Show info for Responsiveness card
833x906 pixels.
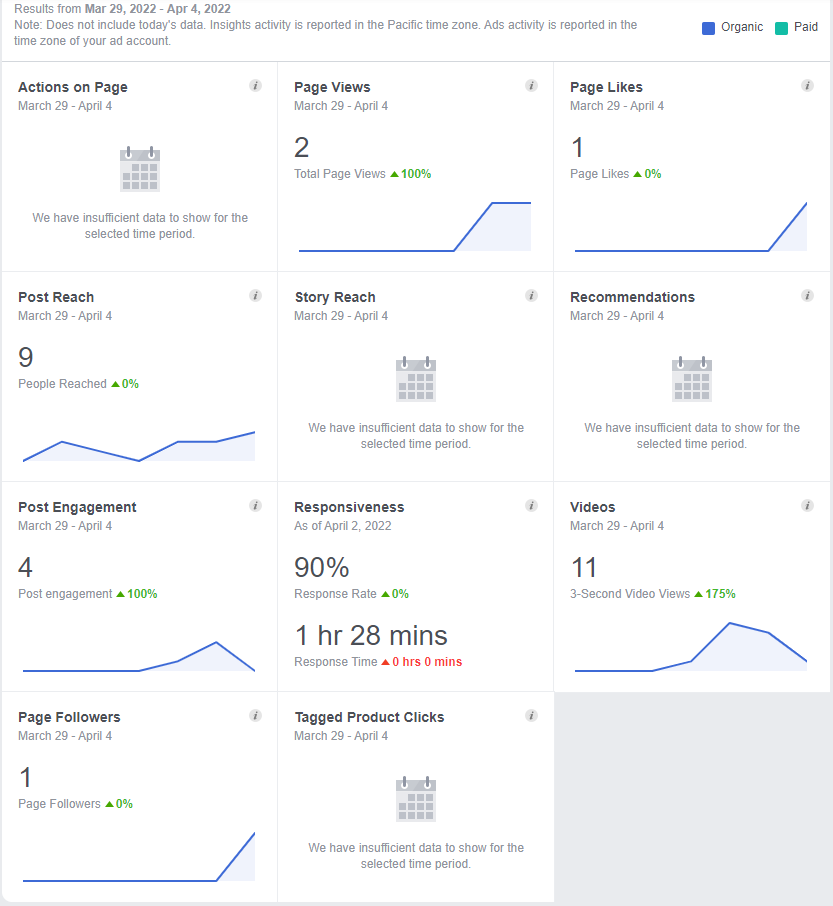pos(531,506)
